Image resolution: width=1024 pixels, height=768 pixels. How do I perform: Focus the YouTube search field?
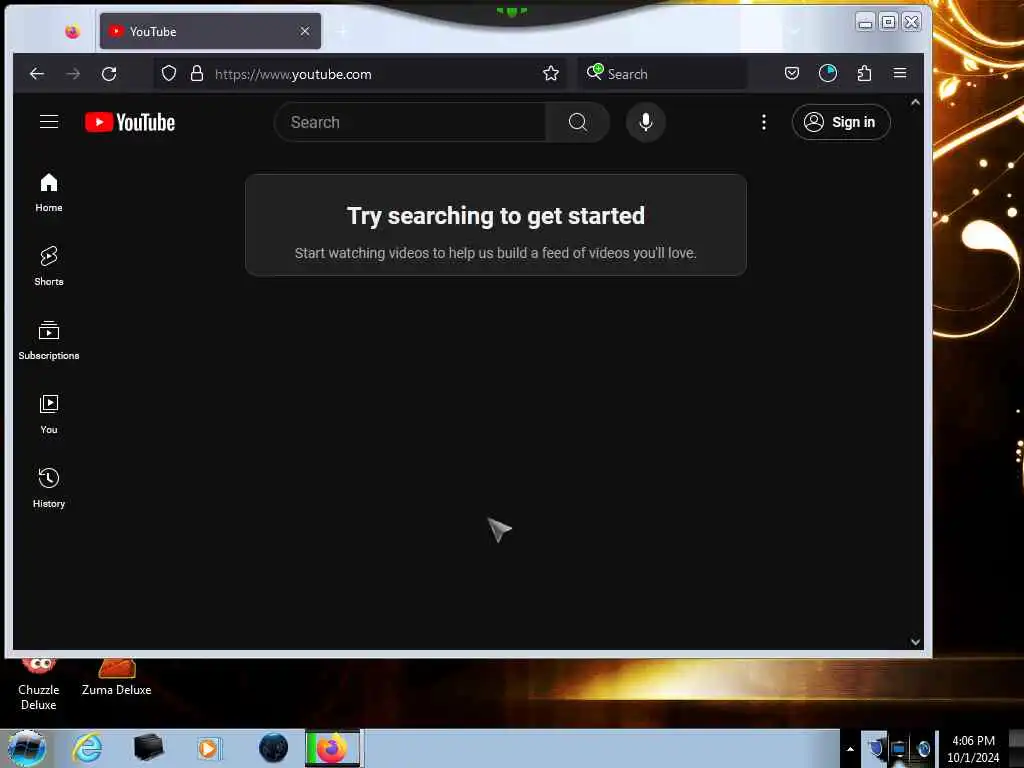click(410, 122)
